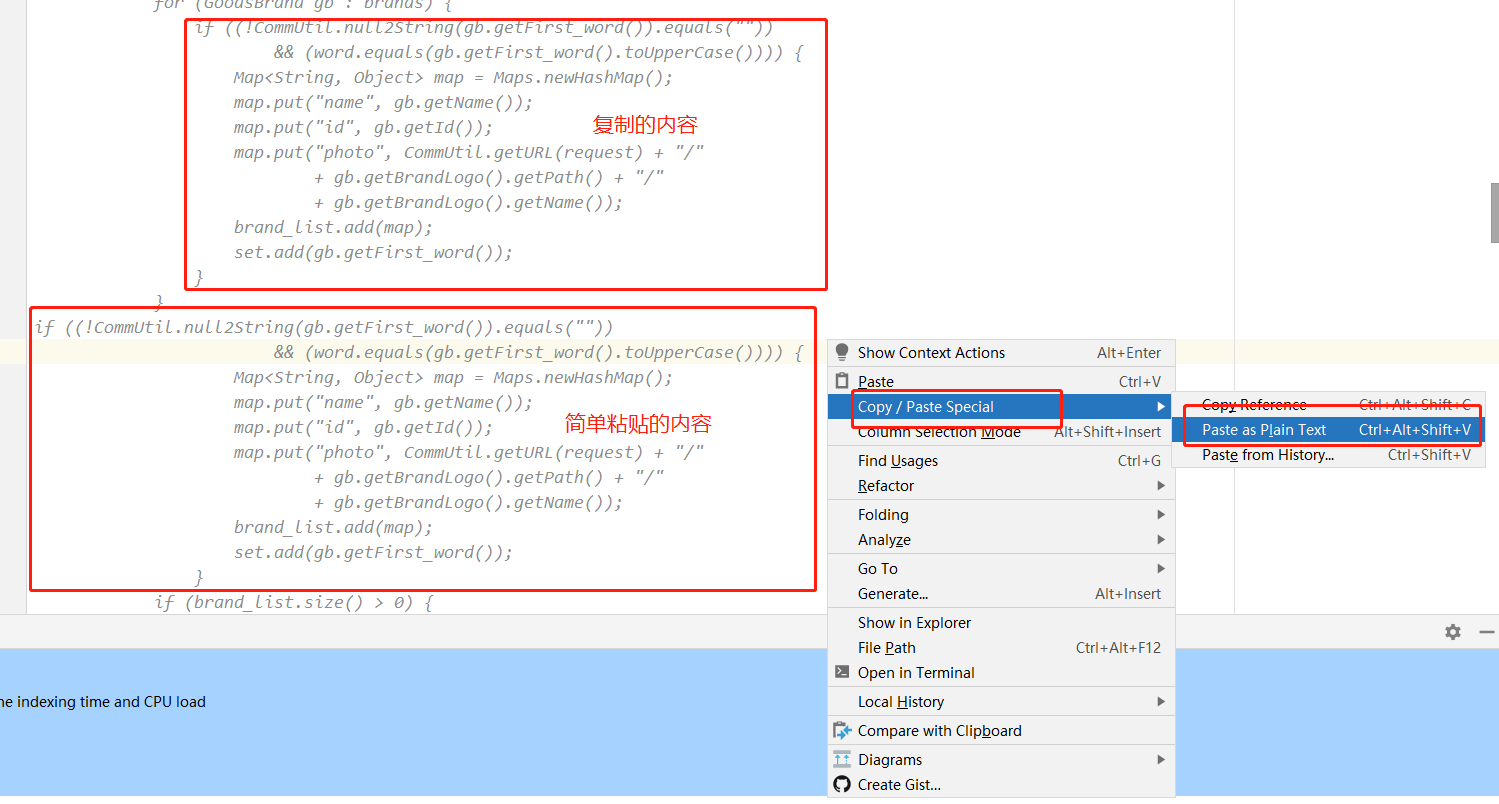Click the Compare with Clipboard icon
Viewport: 1499px width, 804px height.
[x=841, y=730]
